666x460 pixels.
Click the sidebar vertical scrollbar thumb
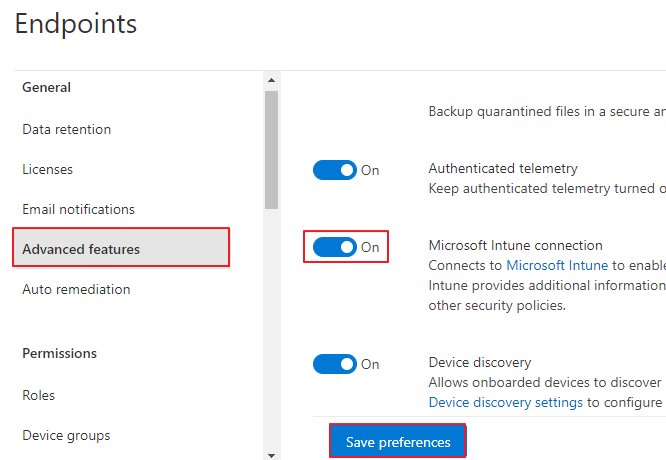[271, 150]
